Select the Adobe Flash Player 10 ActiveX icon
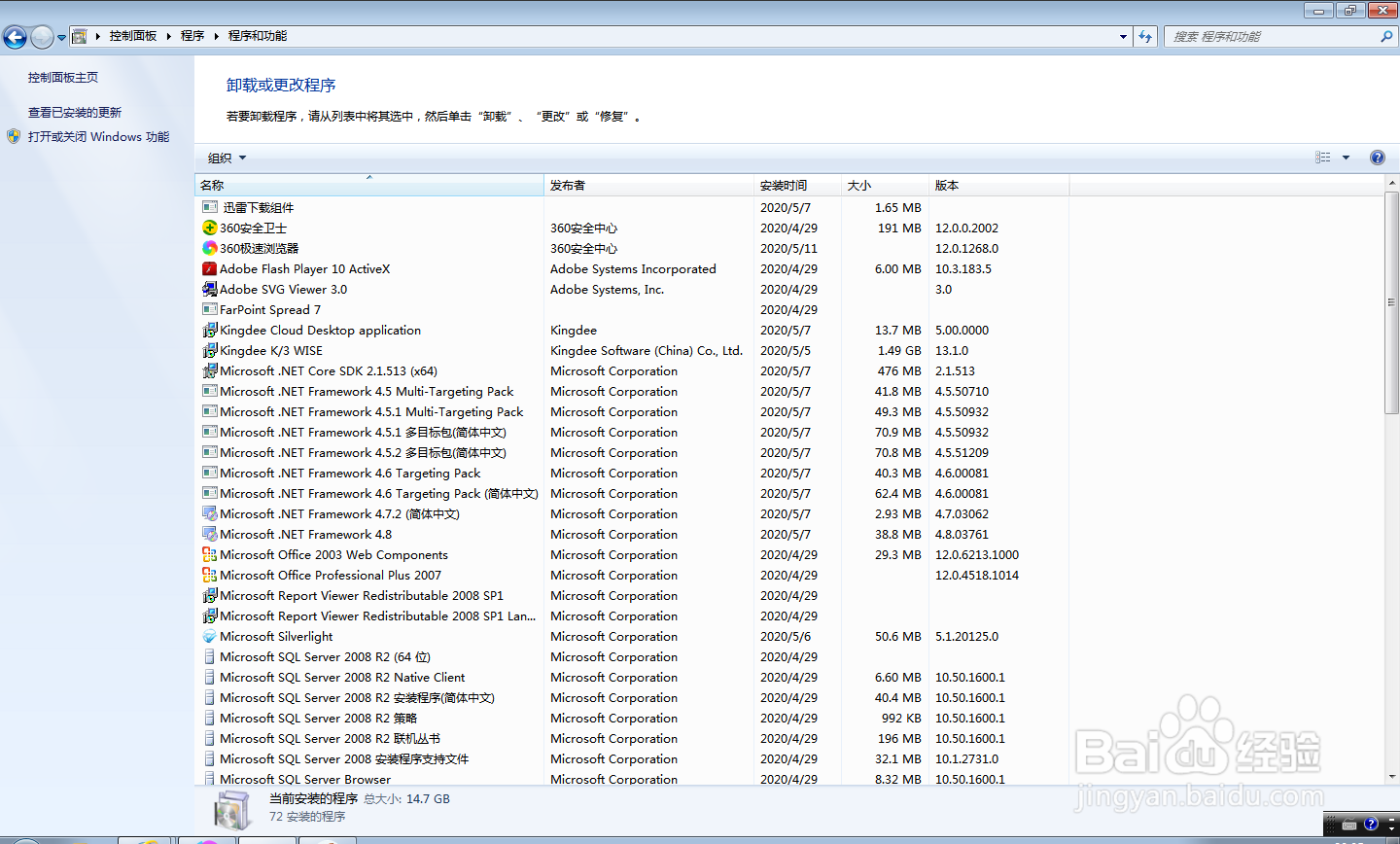Screen dimensions: 1400x844 pos(210,268)
